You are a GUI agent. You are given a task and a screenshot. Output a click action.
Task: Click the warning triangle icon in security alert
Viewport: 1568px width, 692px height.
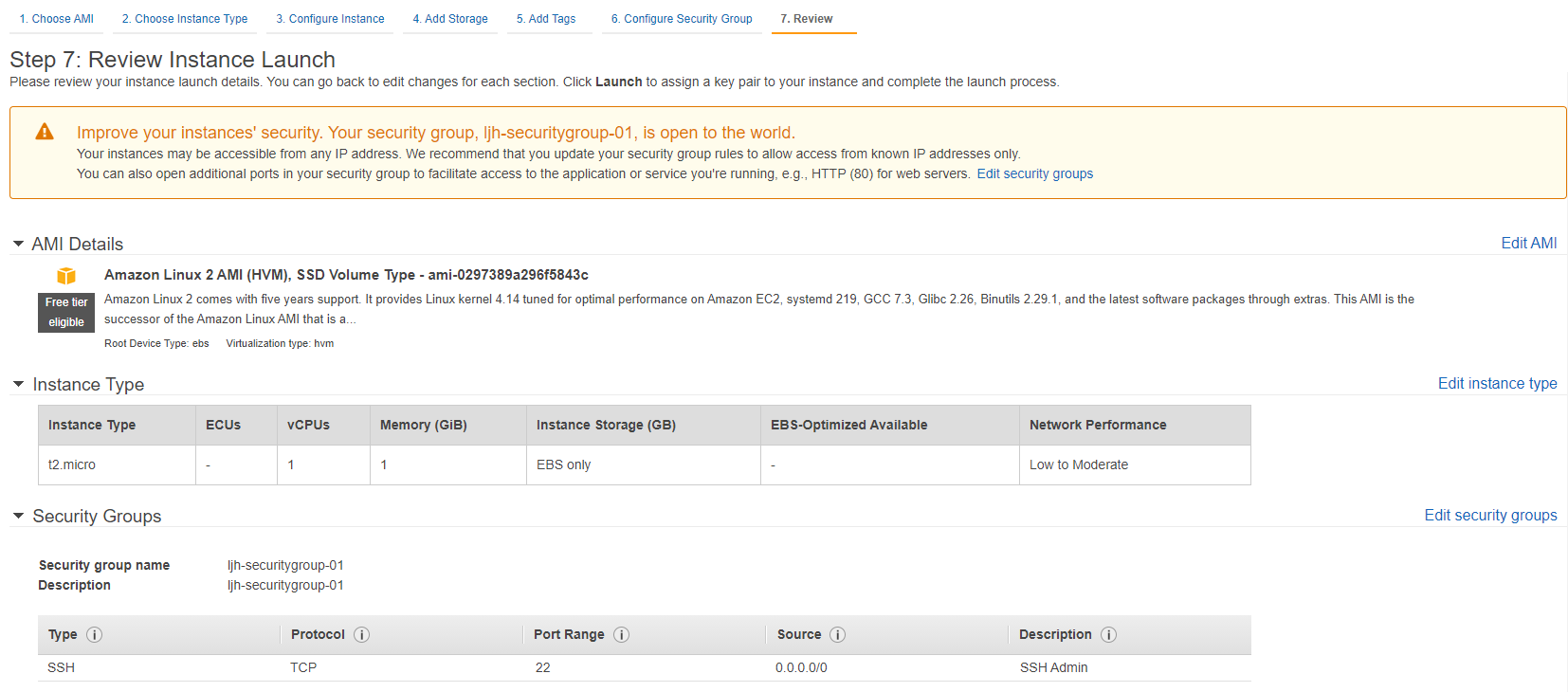coord(45,132)
